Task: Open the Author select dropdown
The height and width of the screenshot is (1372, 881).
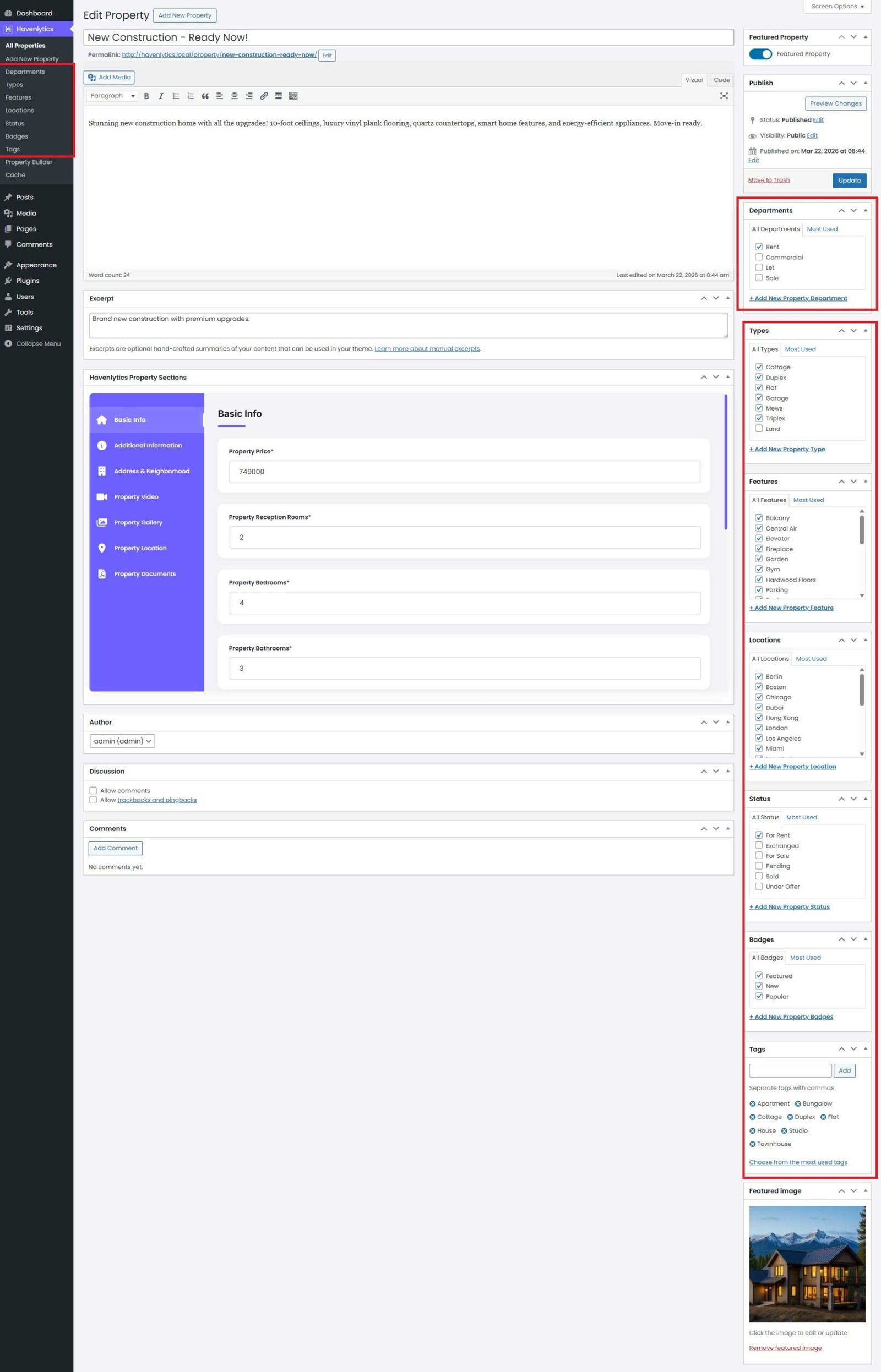Action: pyautogui.click(x=122, y=741)
